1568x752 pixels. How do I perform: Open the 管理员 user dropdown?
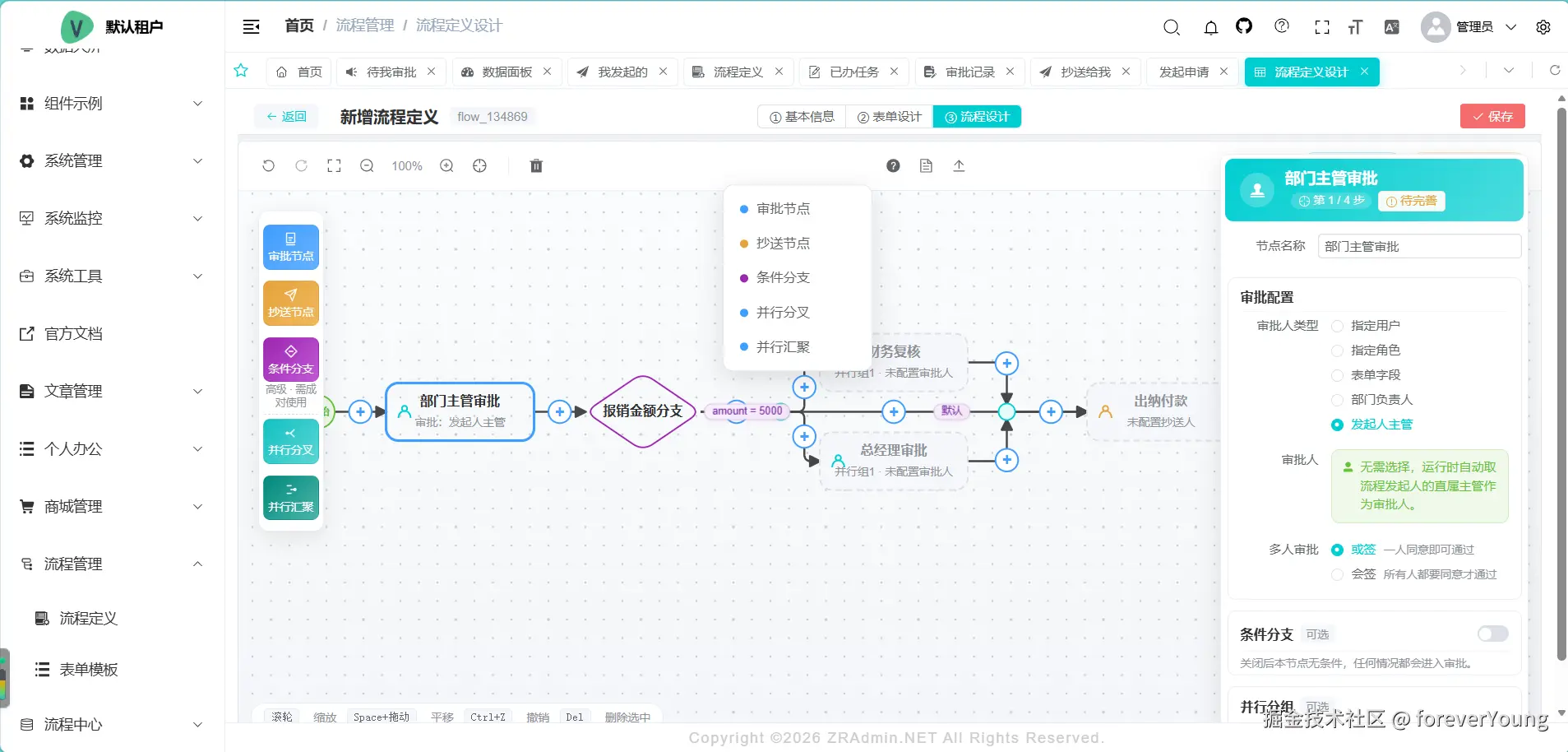(1470, 27)
